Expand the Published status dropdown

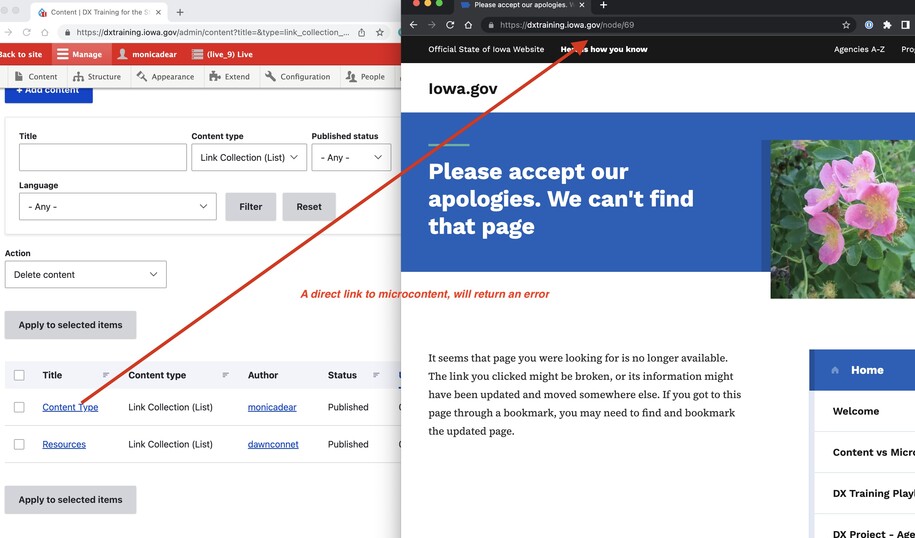click(x=350, y=157)
